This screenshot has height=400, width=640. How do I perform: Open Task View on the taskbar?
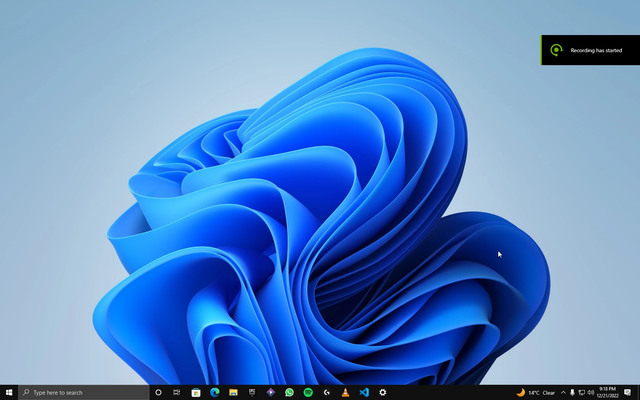(177, 392)
